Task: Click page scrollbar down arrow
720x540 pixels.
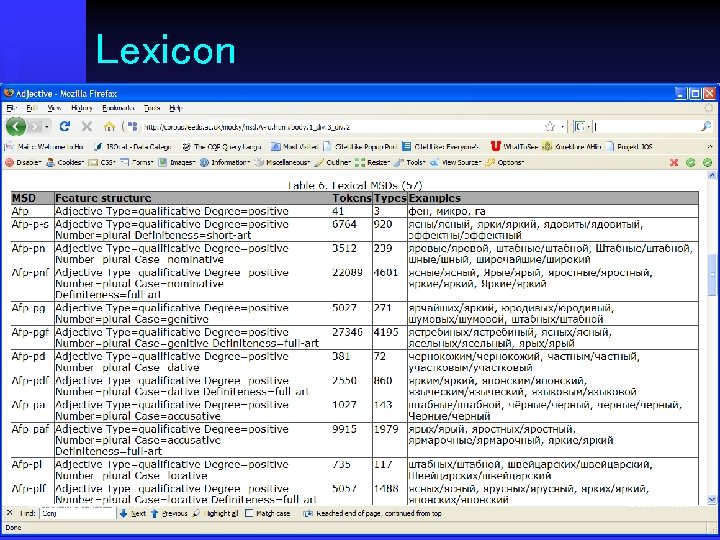Action: point(712,500)
